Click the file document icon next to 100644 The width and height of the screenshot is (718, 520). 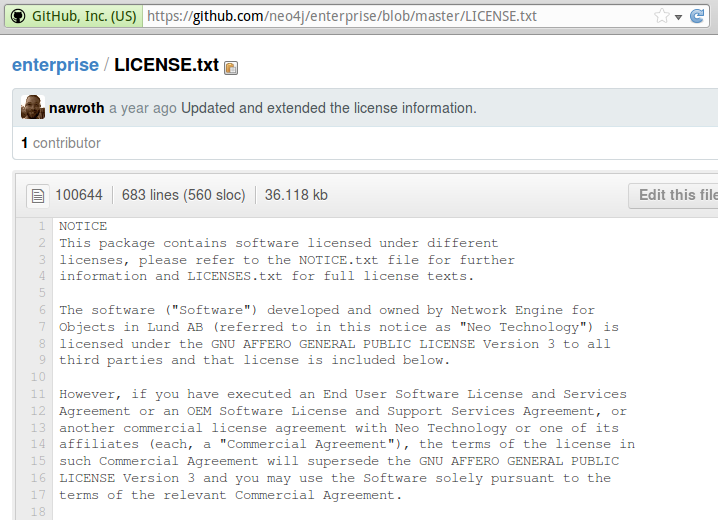click(38, 195)
